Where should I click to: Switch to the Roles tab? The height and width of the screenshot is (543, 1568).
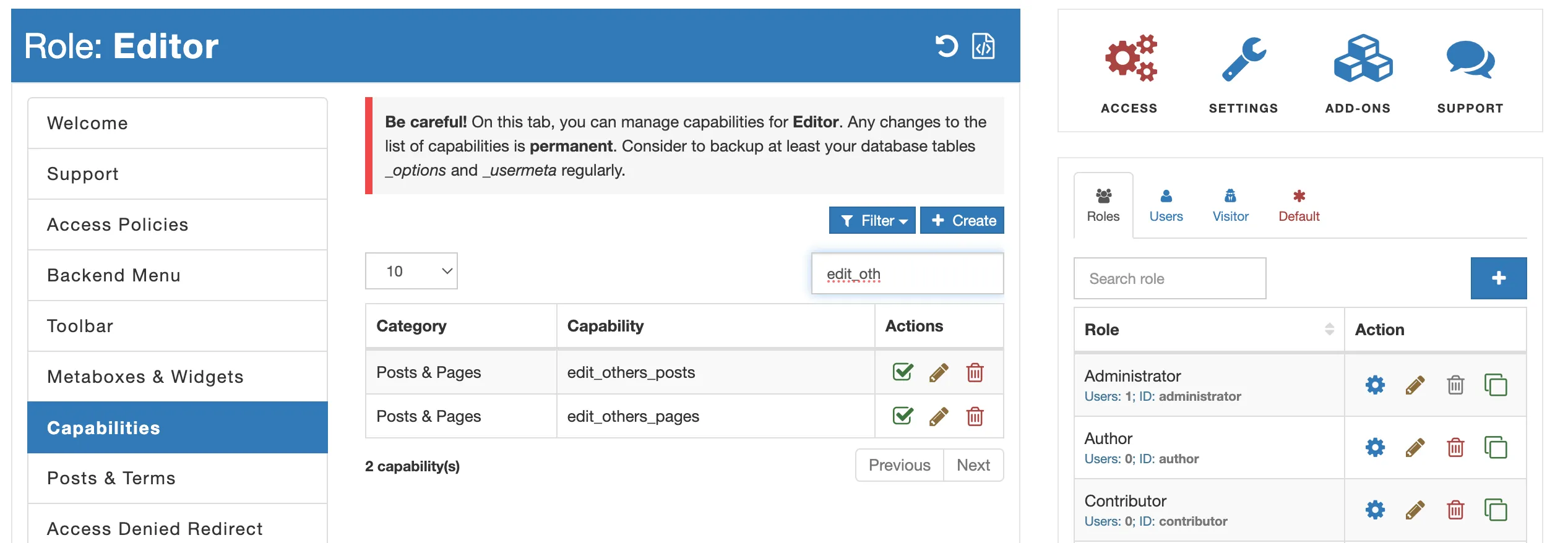pyautogui.click(x=1103, y=205)
